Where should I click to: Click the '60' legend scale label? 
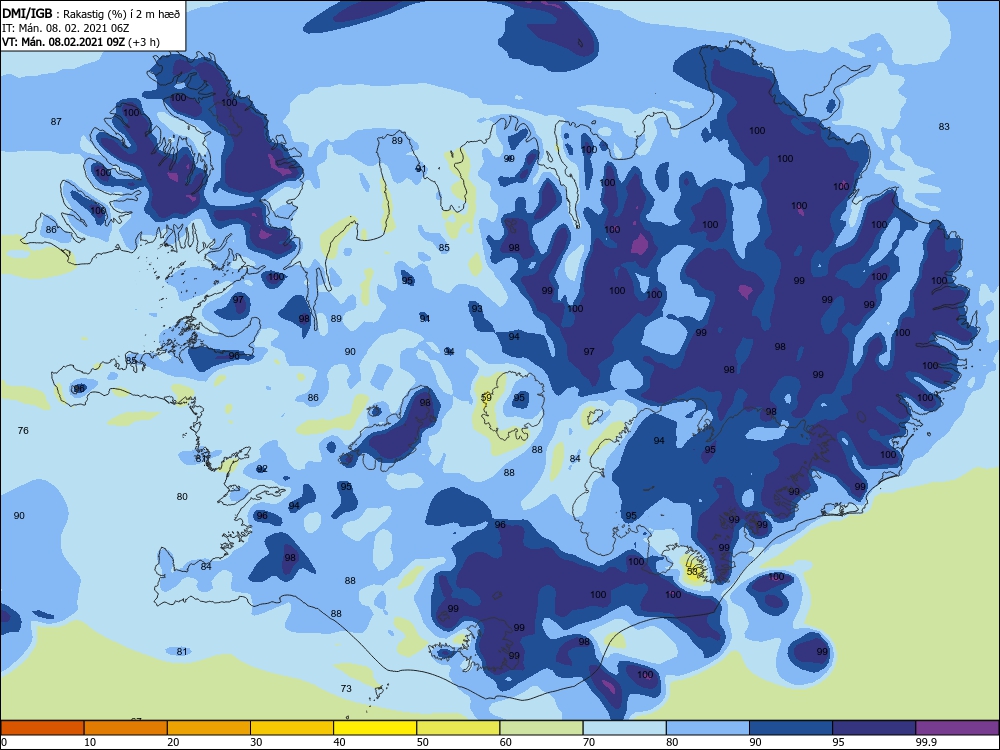coord(506,742)
